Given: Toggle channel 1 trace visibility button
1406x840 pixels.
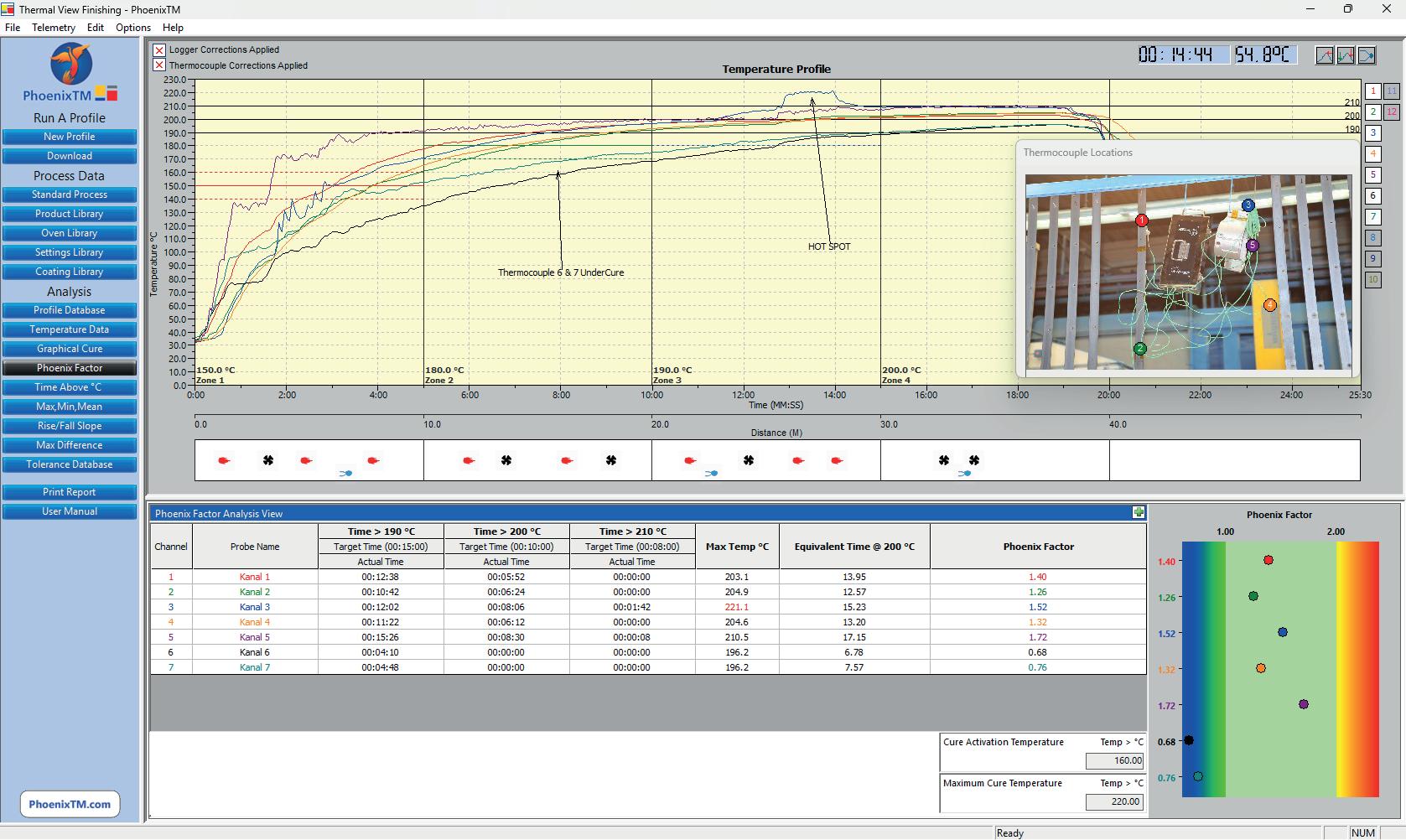Looking at the screenshot, I should (x=1372, y=91).
